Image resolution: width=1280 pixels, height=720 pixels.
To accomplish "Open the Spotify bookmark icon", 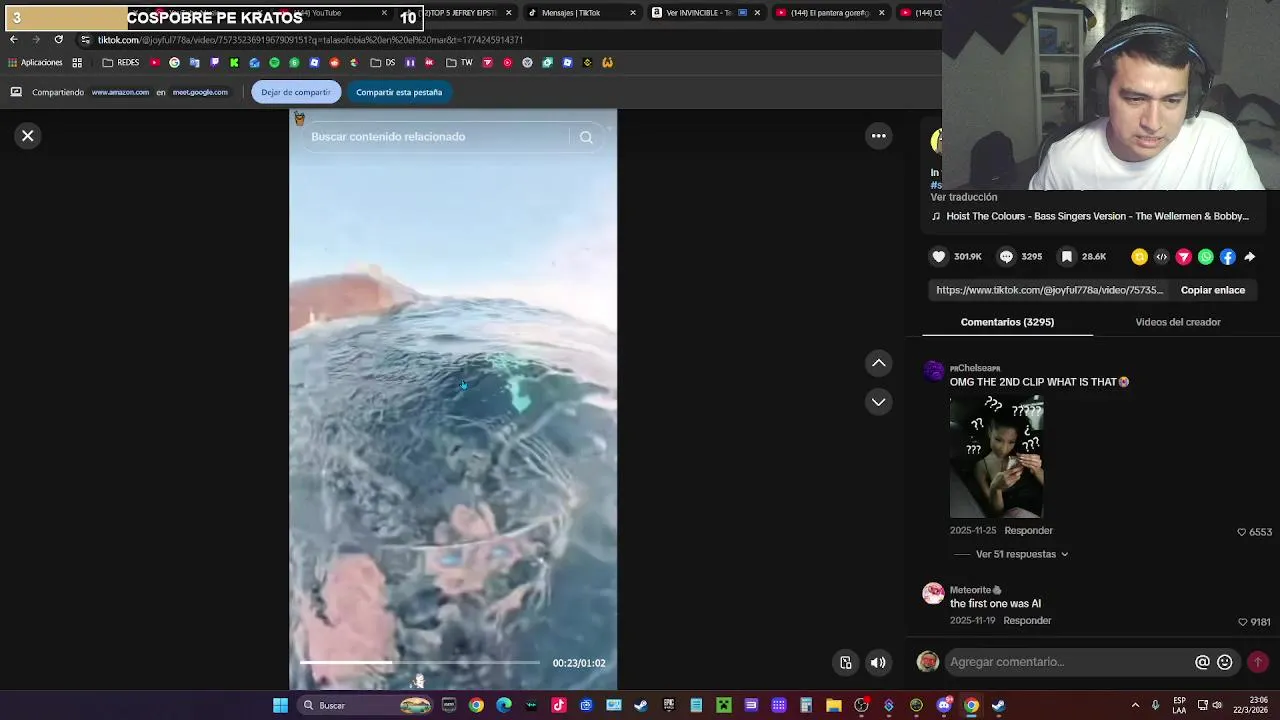I will pos(274,63).
